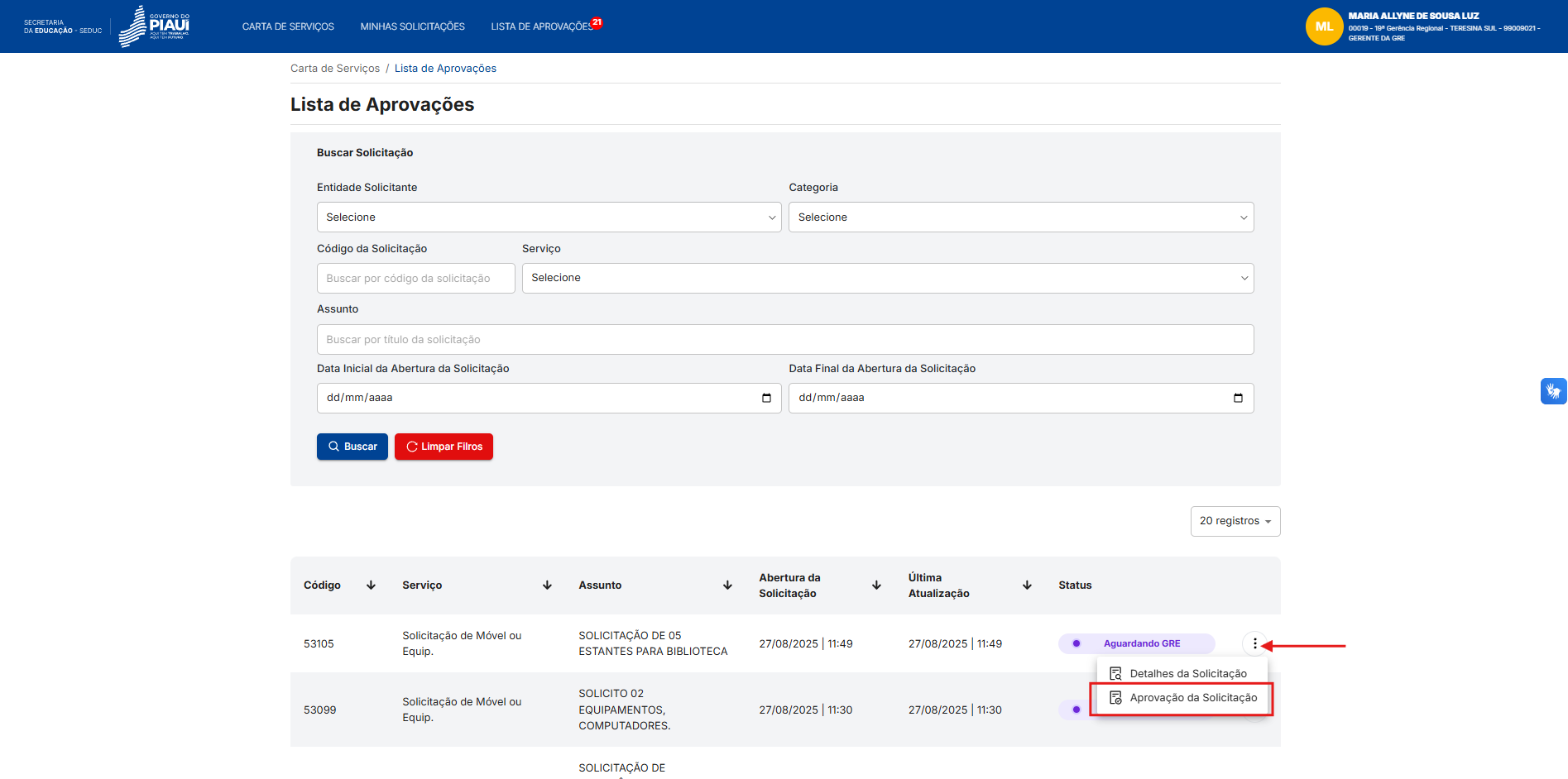This screenshot has width=1568, height=779.
Task: Choose Detalhes da Solicitação from context menu
Action: coord(1187,674)
